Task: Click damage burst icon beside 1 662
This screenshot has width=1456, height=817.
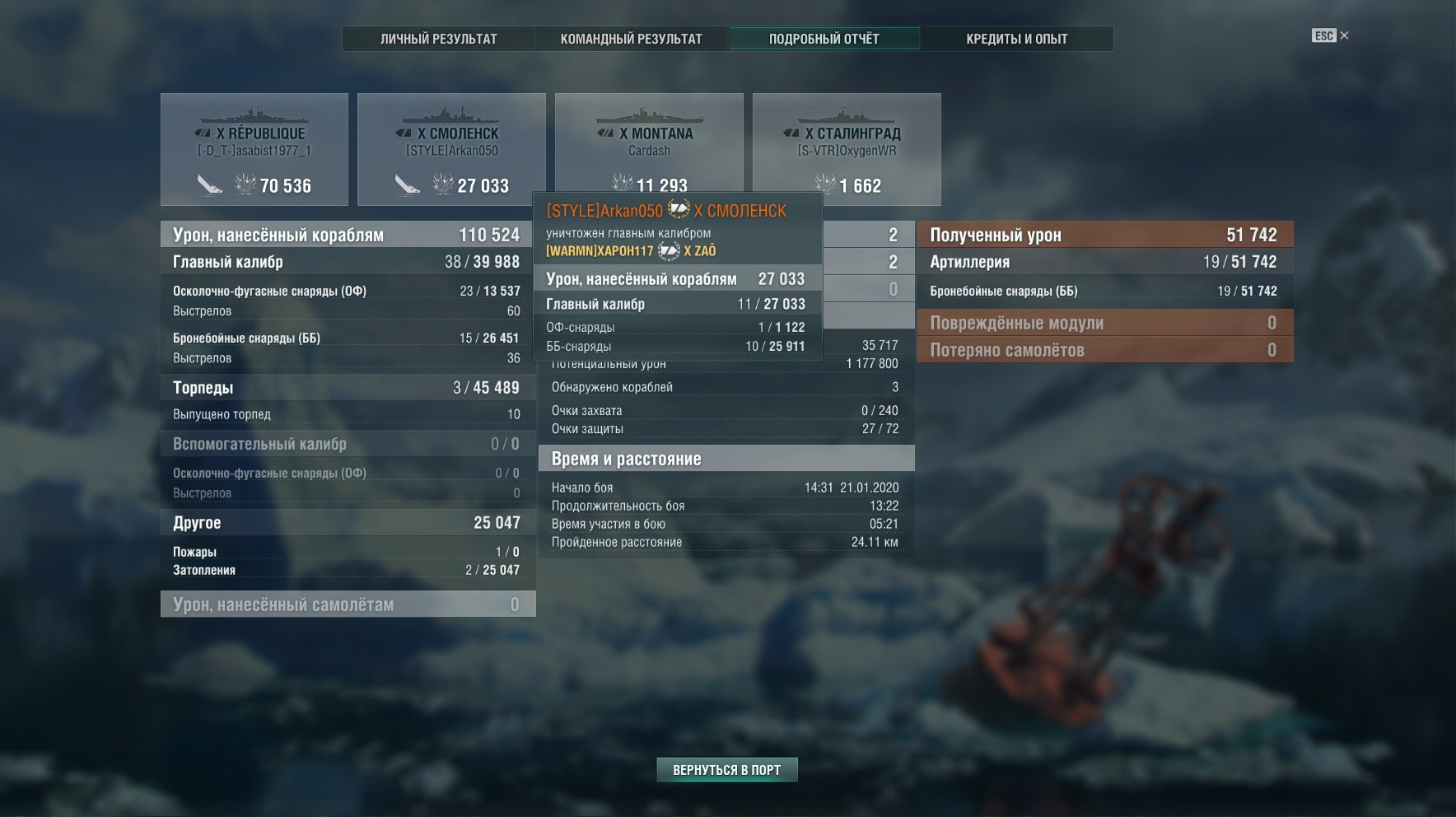Action: click(x=824, y=184)
